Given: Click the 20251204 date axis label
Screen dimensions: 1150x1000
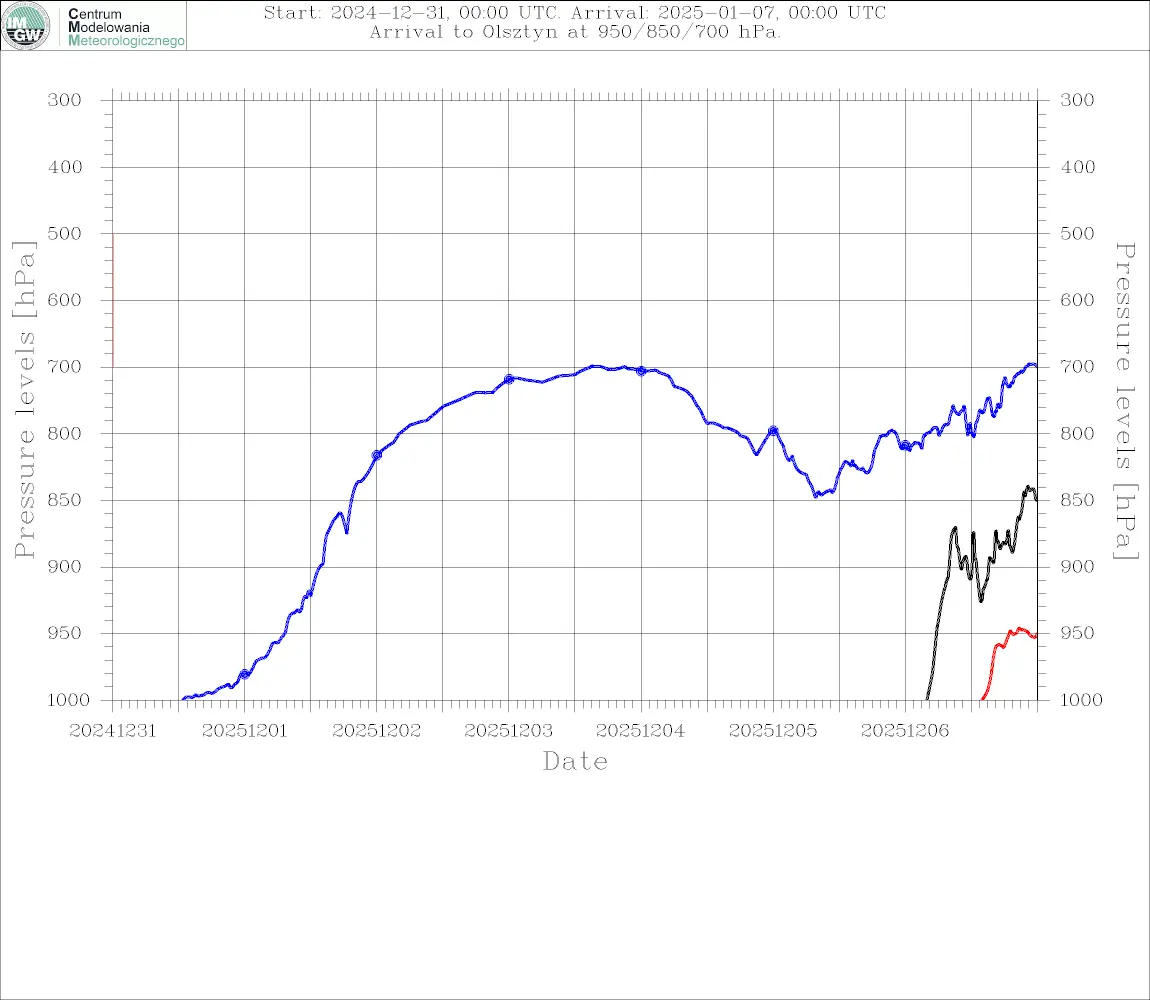Looking at the screenshot, I should pos(641,731).
